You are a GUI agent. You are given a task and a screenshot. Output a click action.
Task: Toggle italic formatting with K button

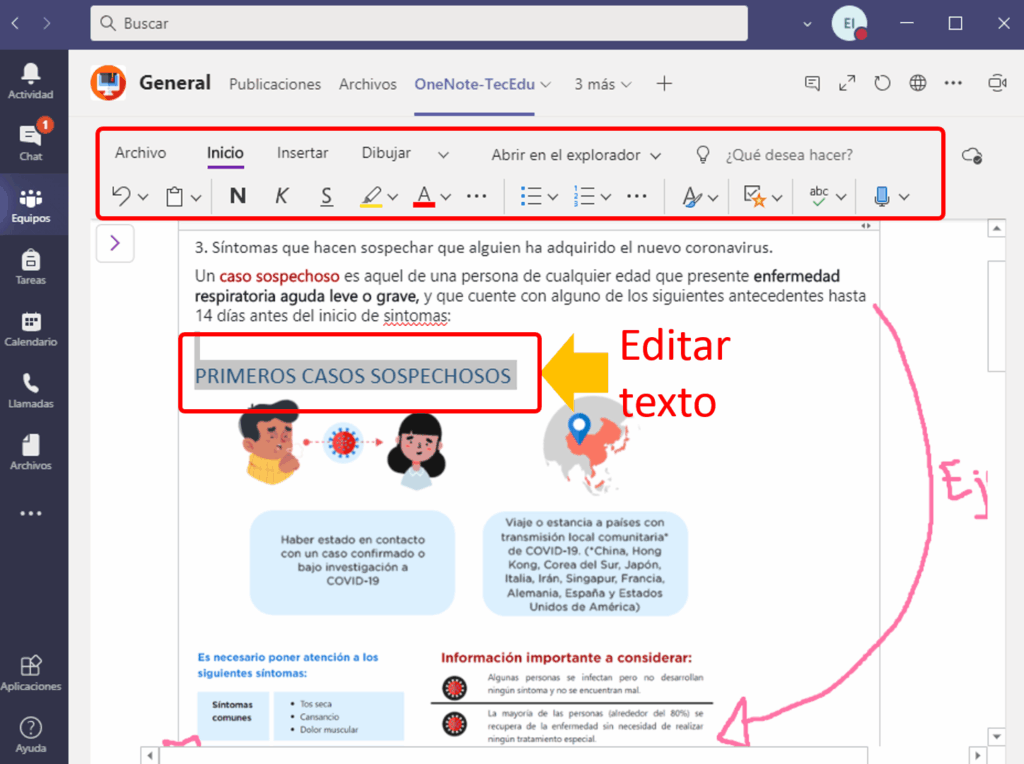(x=282, y=196)
